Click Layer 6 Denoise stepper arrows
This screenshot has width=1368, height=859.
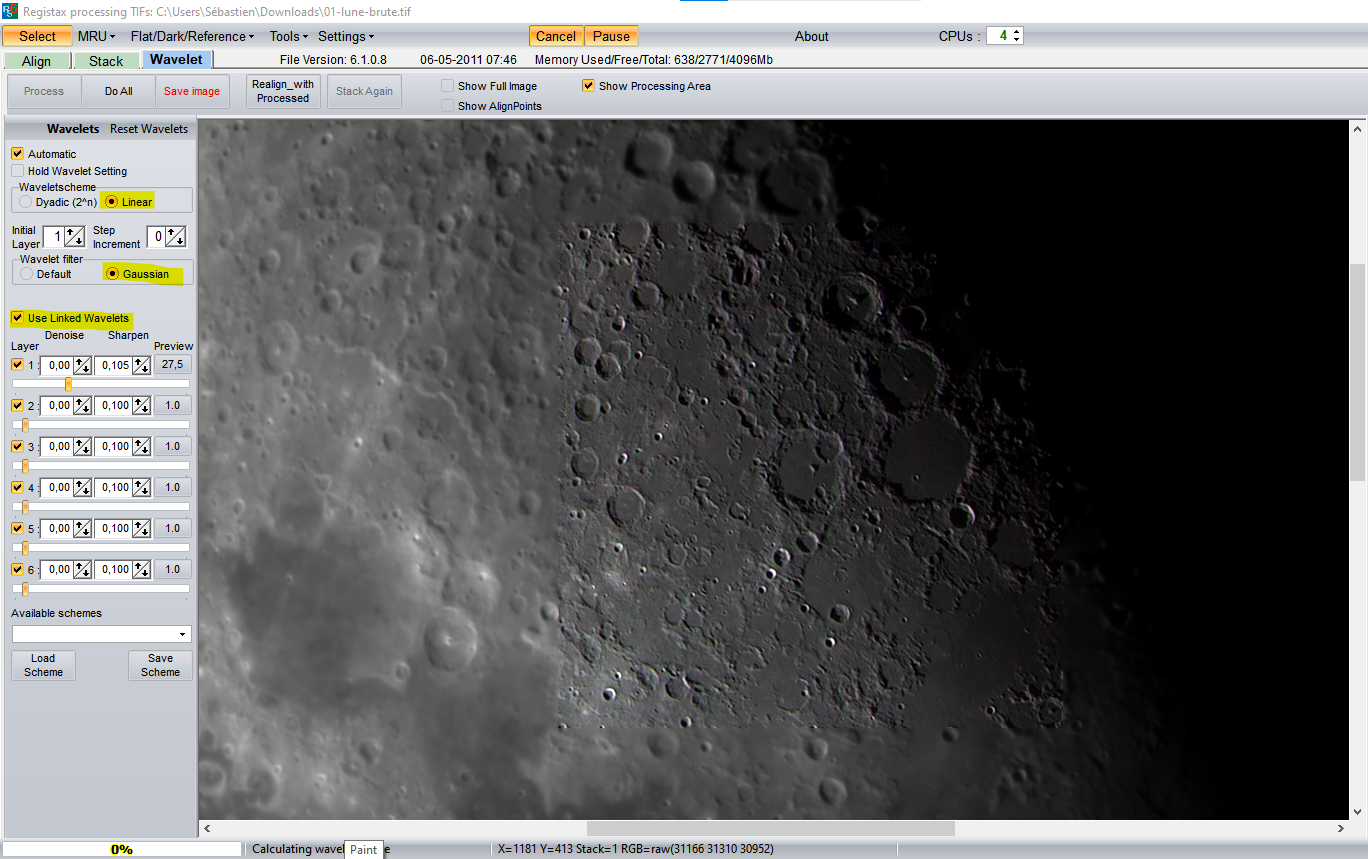pos(82,570)
